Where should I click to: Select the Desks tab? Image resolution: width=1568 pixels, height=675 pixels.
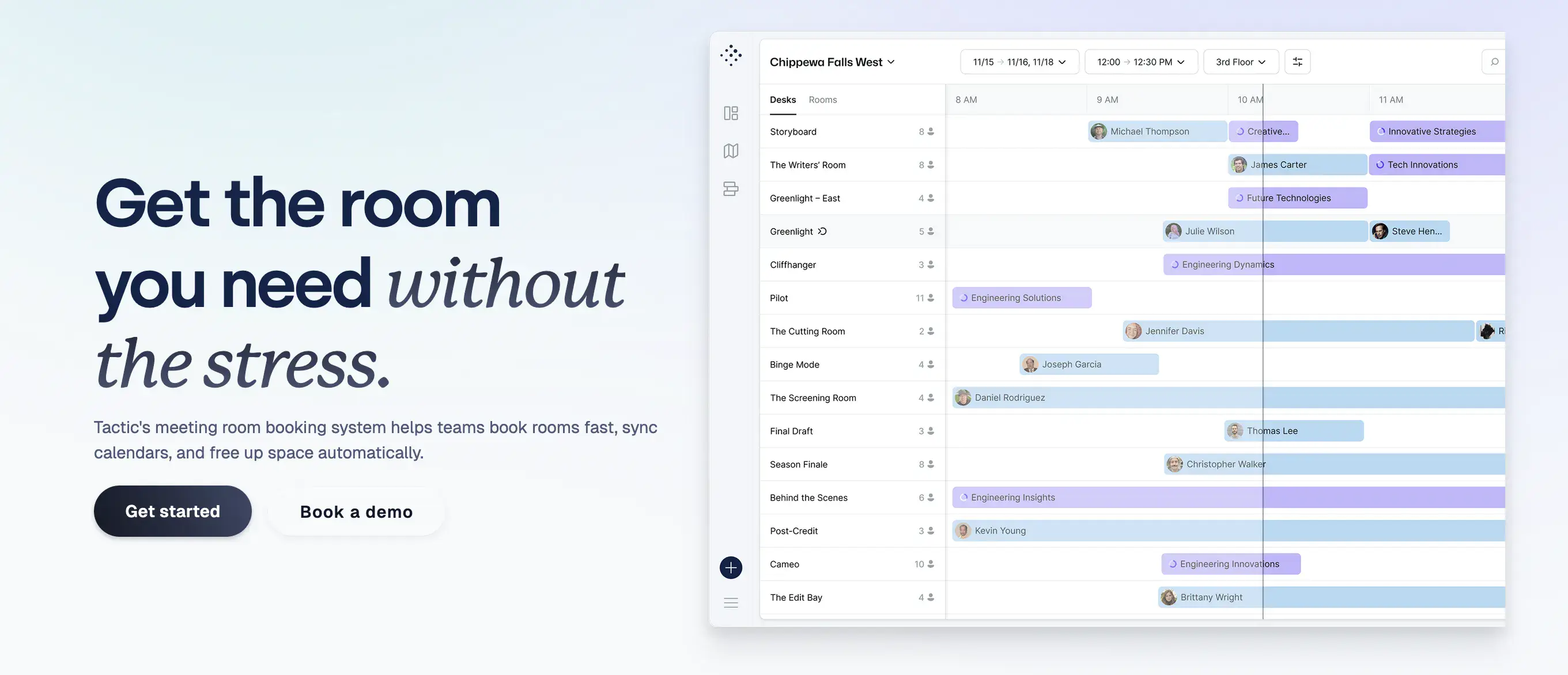click(x=783, y=99)
